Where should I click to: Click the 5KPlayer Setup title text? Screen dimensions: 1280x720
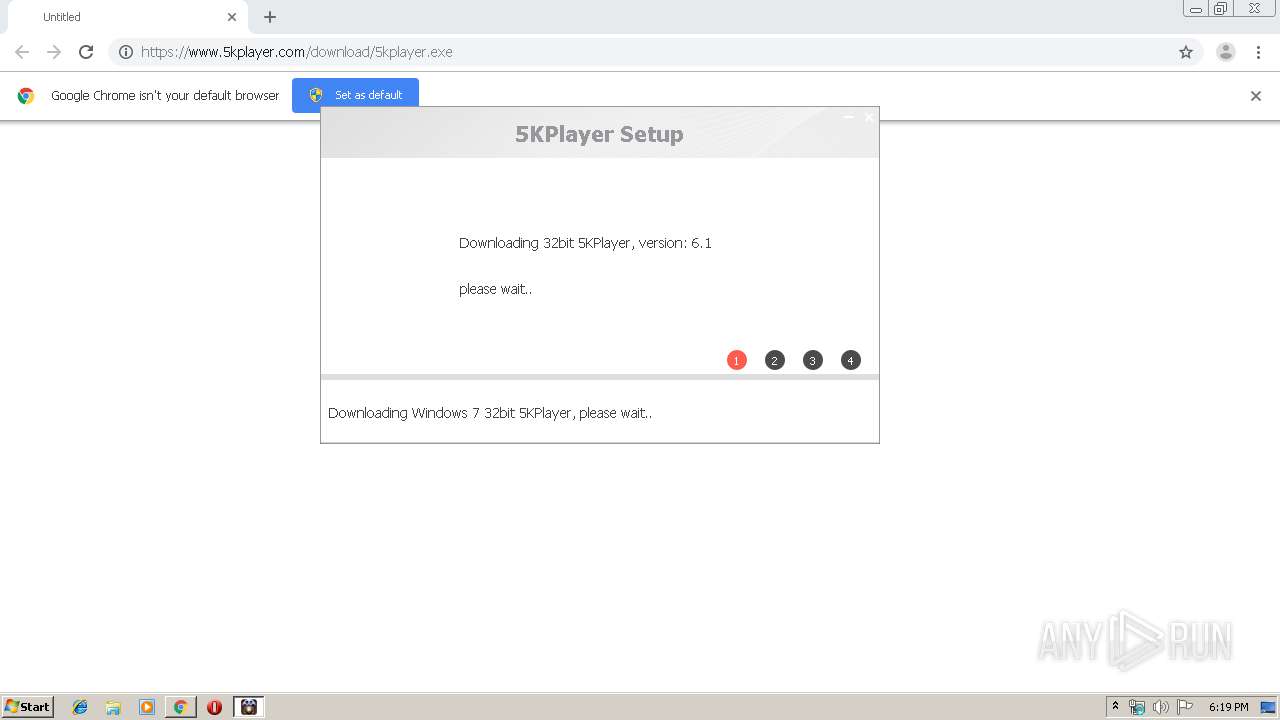click(599, 134)
